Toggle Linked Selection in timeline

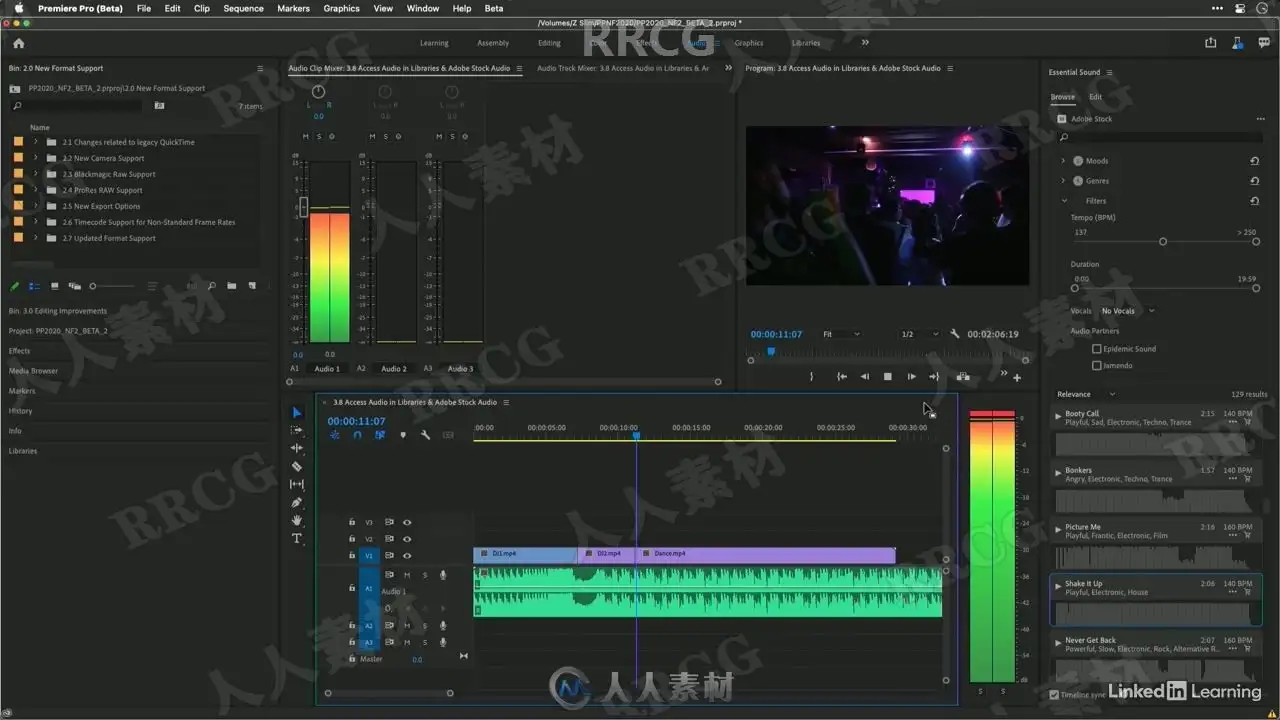[380, 435]
